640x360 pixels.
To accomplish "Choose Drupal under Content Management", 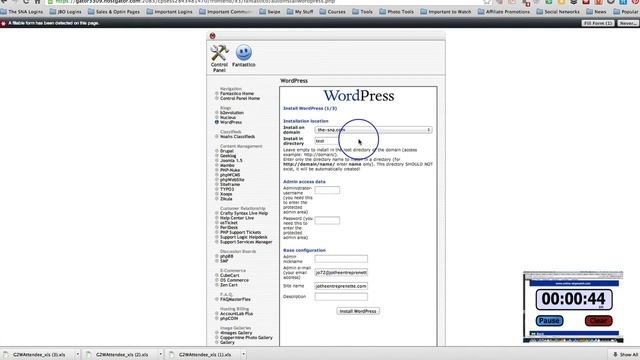I will coord(227,151).
